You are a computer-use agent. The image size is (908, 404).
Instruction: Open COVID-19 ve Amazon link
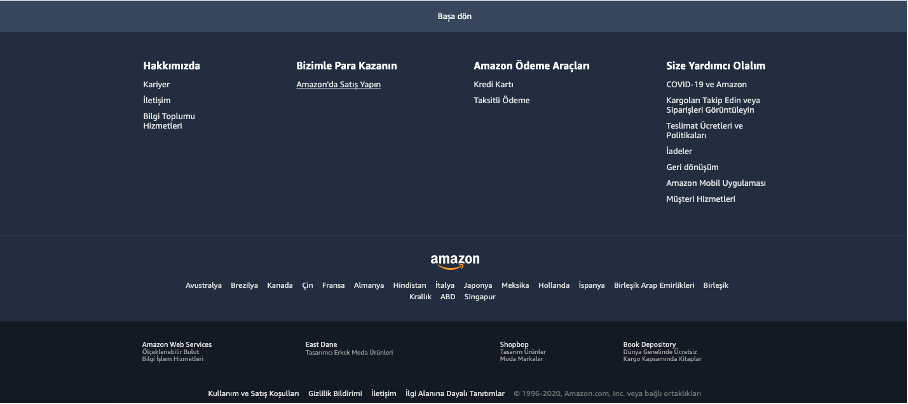tap(706, 85)
